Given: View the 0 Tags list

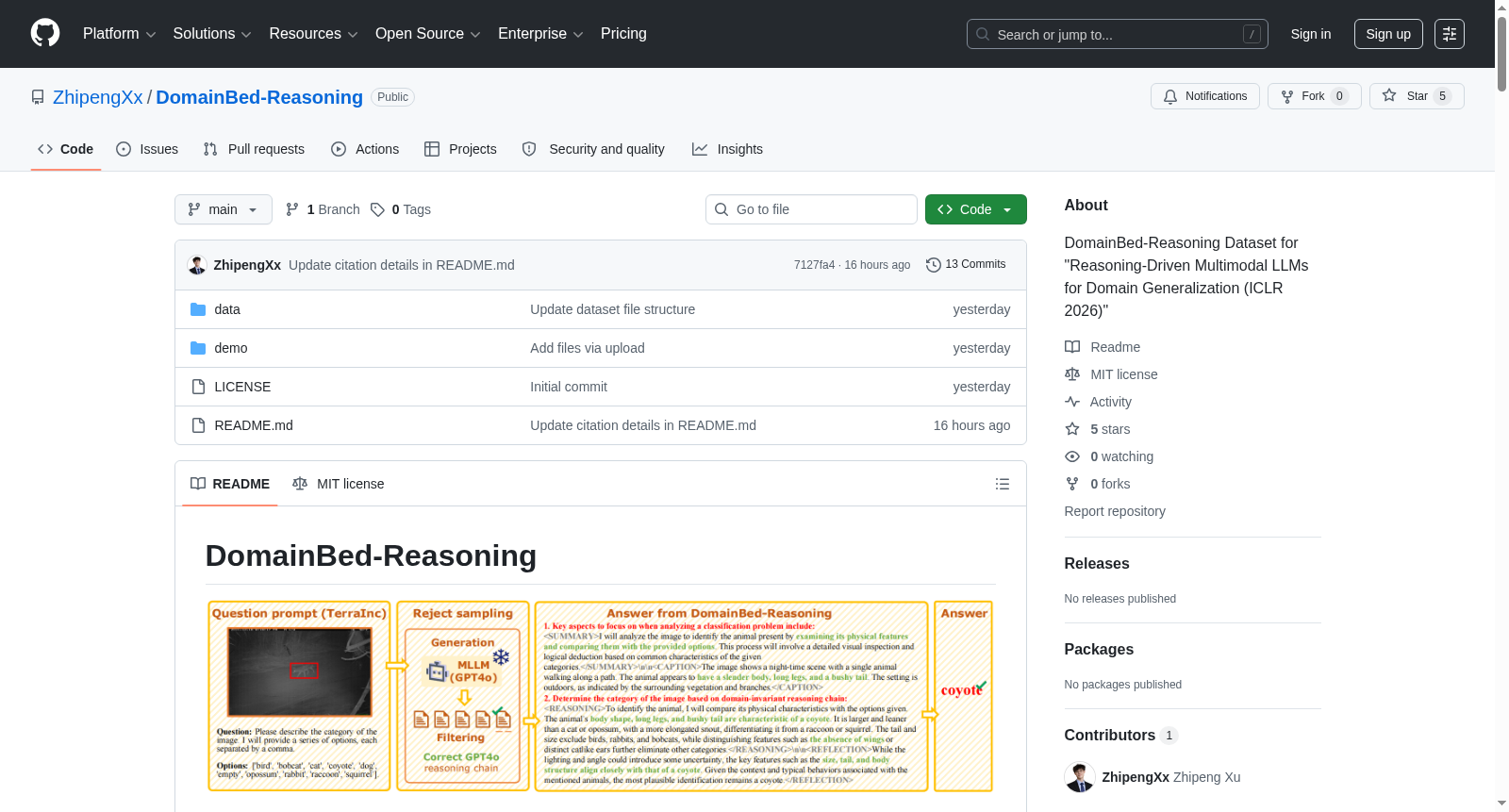Looking at the screenshot, I should click(x=401, y=209).
